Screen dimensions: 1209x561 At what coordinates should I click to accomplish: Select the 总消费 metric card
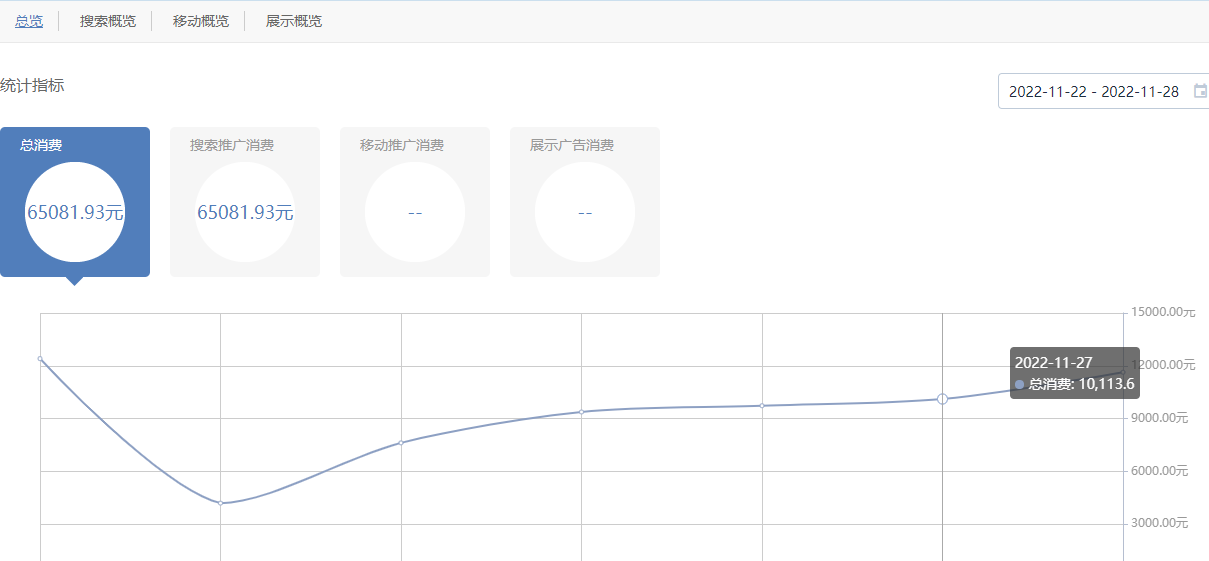75,202
